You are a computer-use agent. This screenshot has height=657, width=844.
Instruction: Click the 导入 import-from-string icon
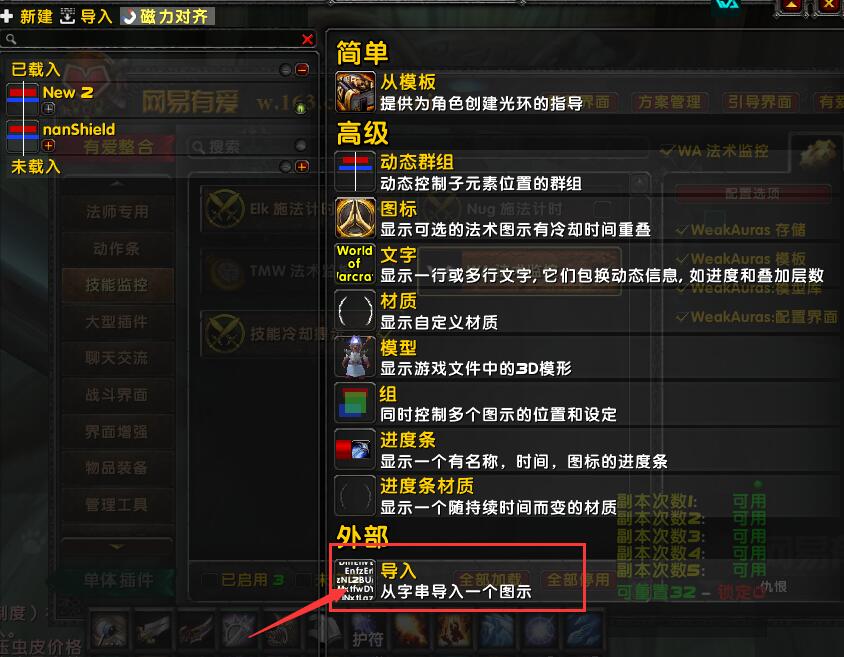click(x=355, y=580)
